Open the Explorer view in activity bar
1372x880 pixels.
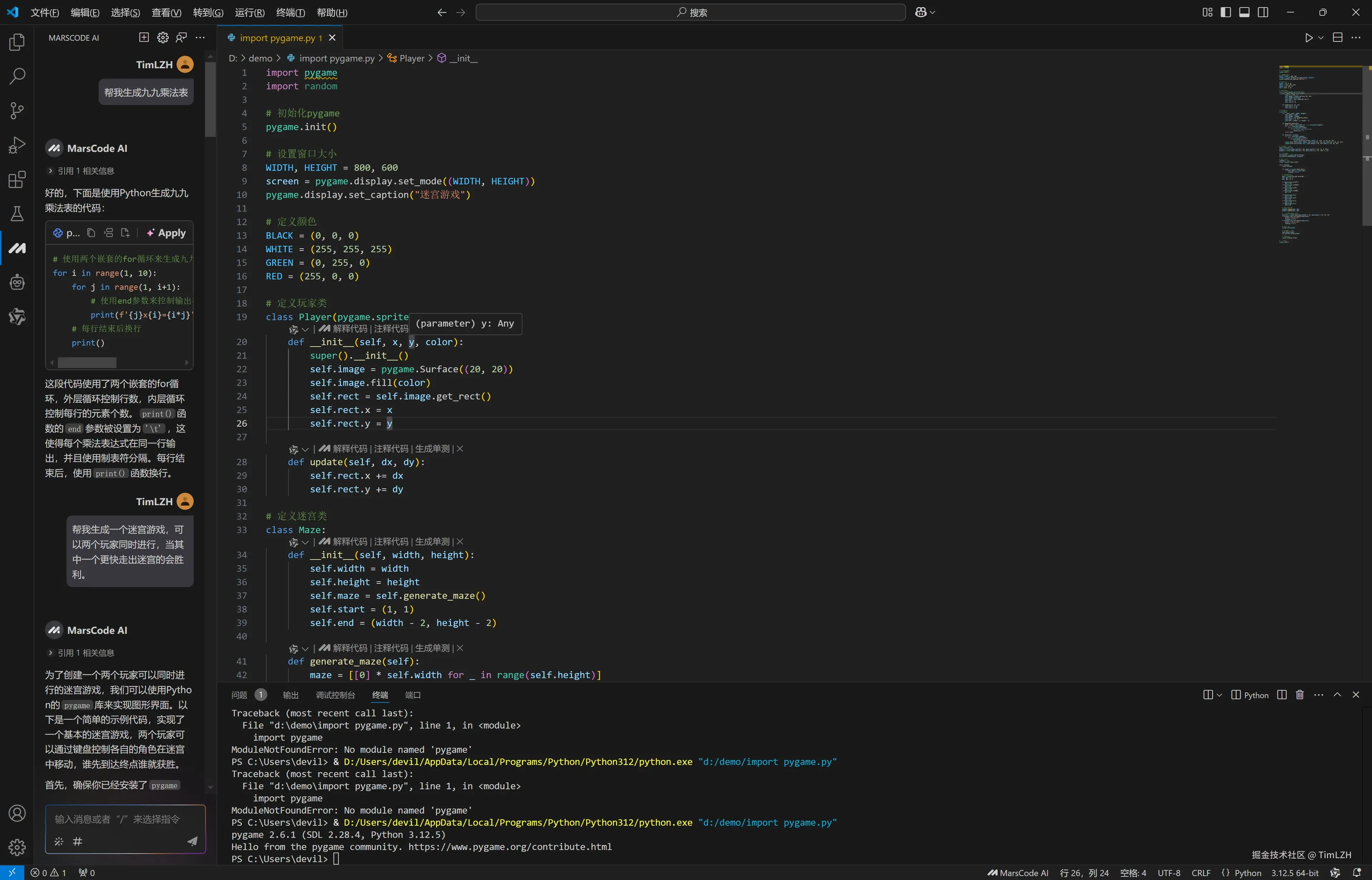[x=17, y=42]
